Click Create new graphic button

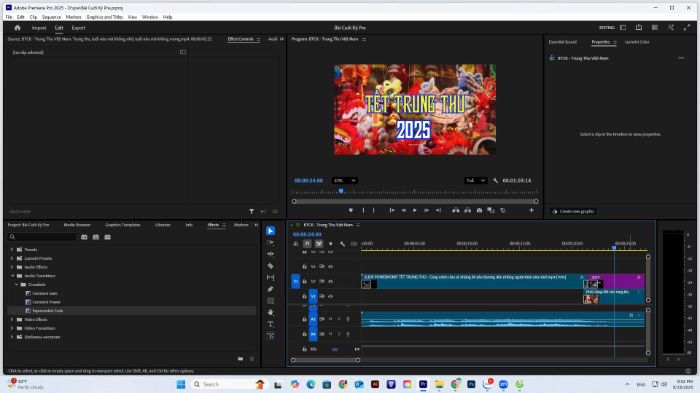point(574,211)
